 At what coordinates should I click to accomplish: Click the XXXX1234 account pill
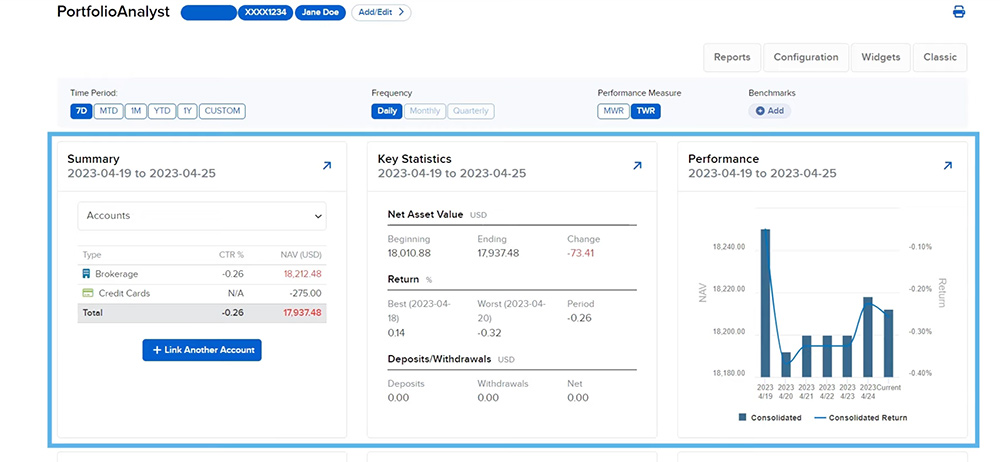point(265,12)
